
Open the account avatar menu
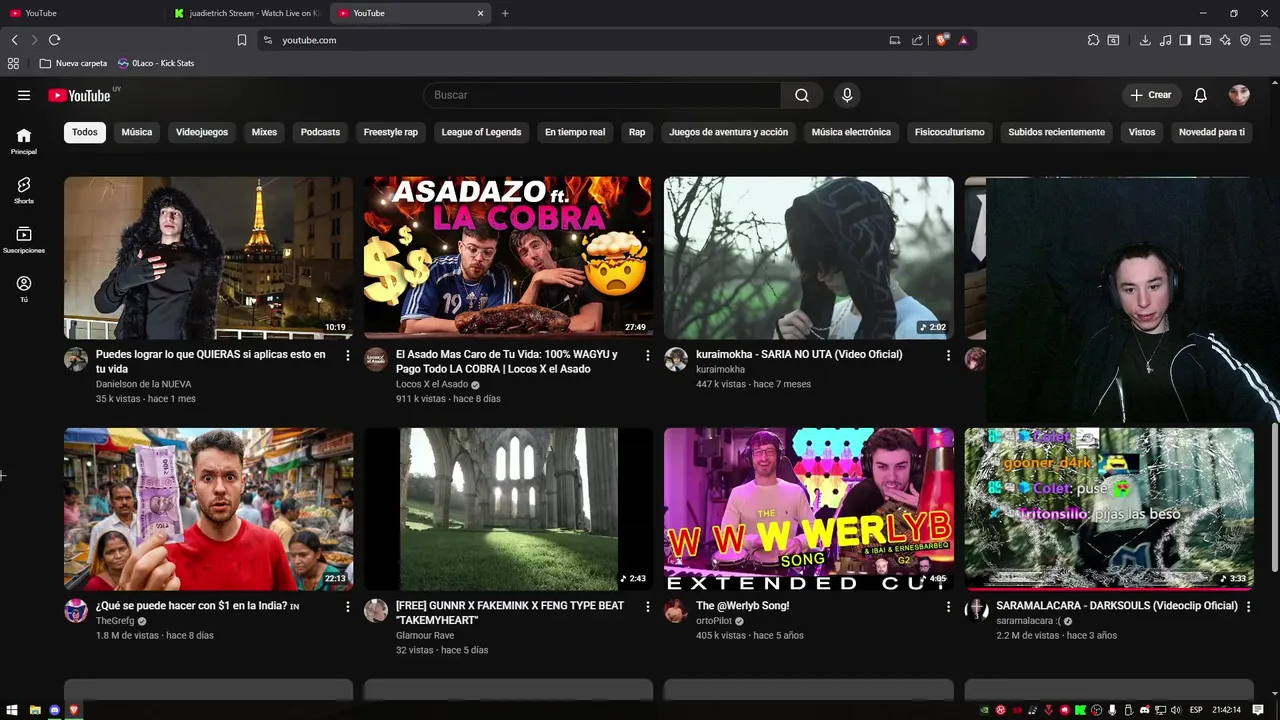(1239, 95)
